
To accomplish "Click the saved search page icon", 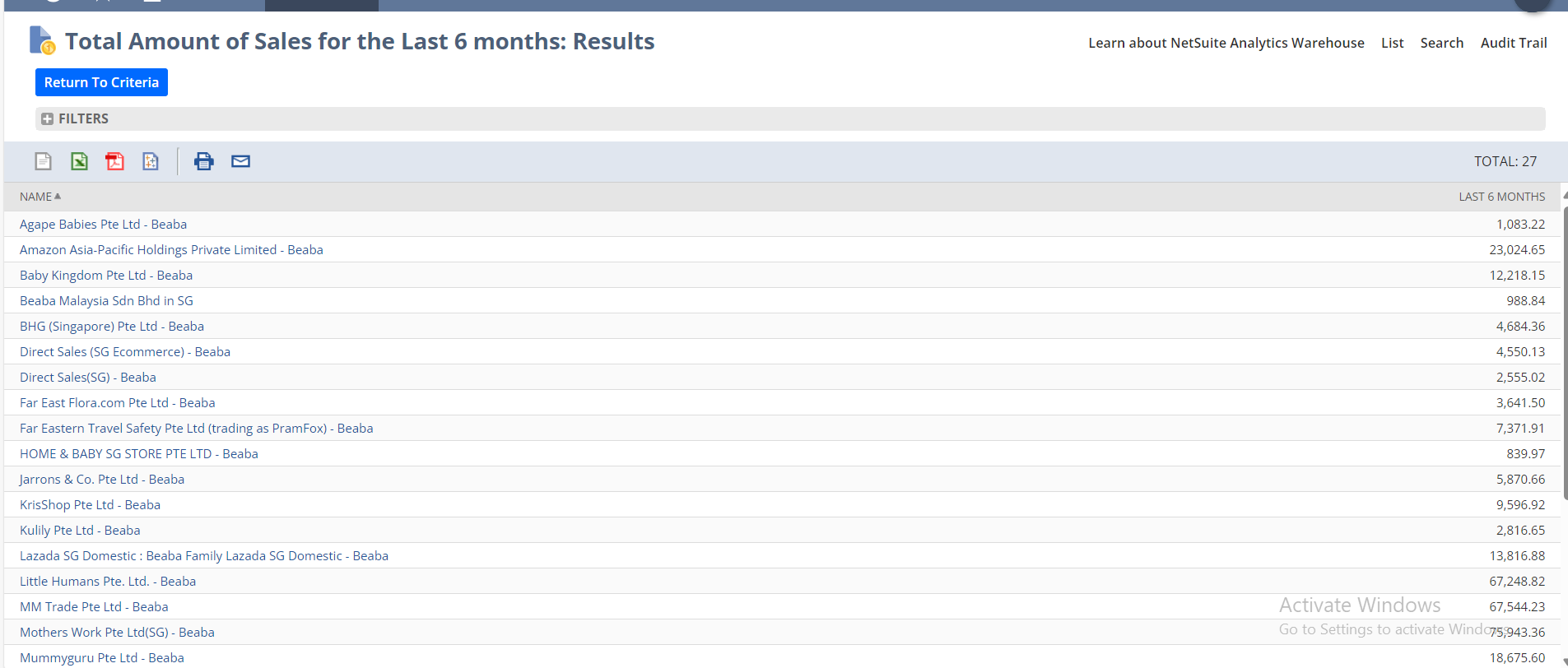I will (41, 40).
